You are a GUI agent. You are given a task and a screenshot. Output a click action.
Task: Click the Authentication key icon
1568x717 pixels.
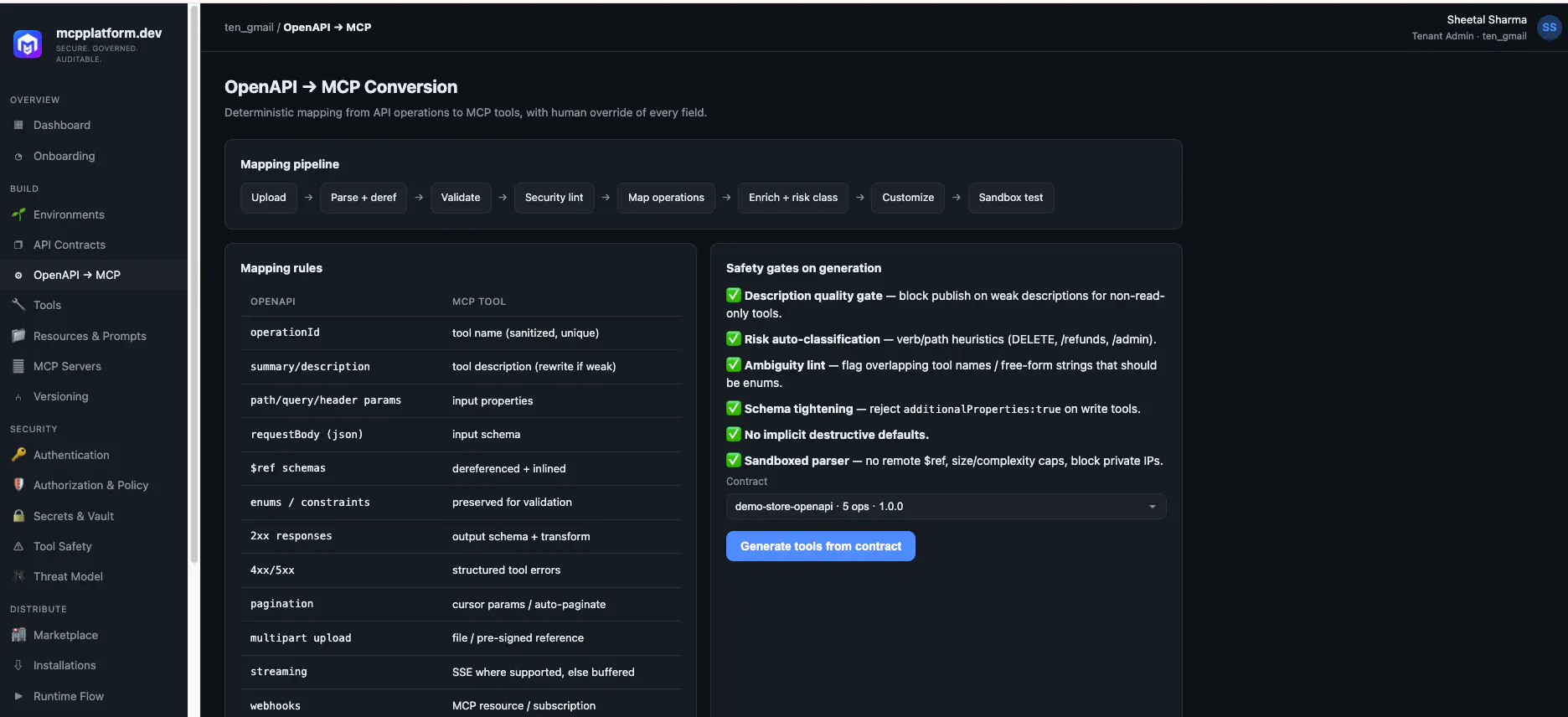(18, 455)
